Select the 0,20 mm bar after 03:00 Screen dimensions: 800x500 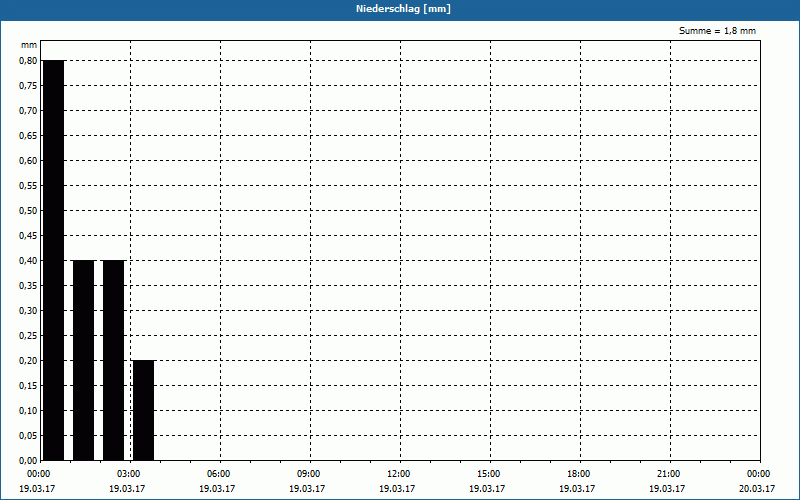tap(143, 410)
